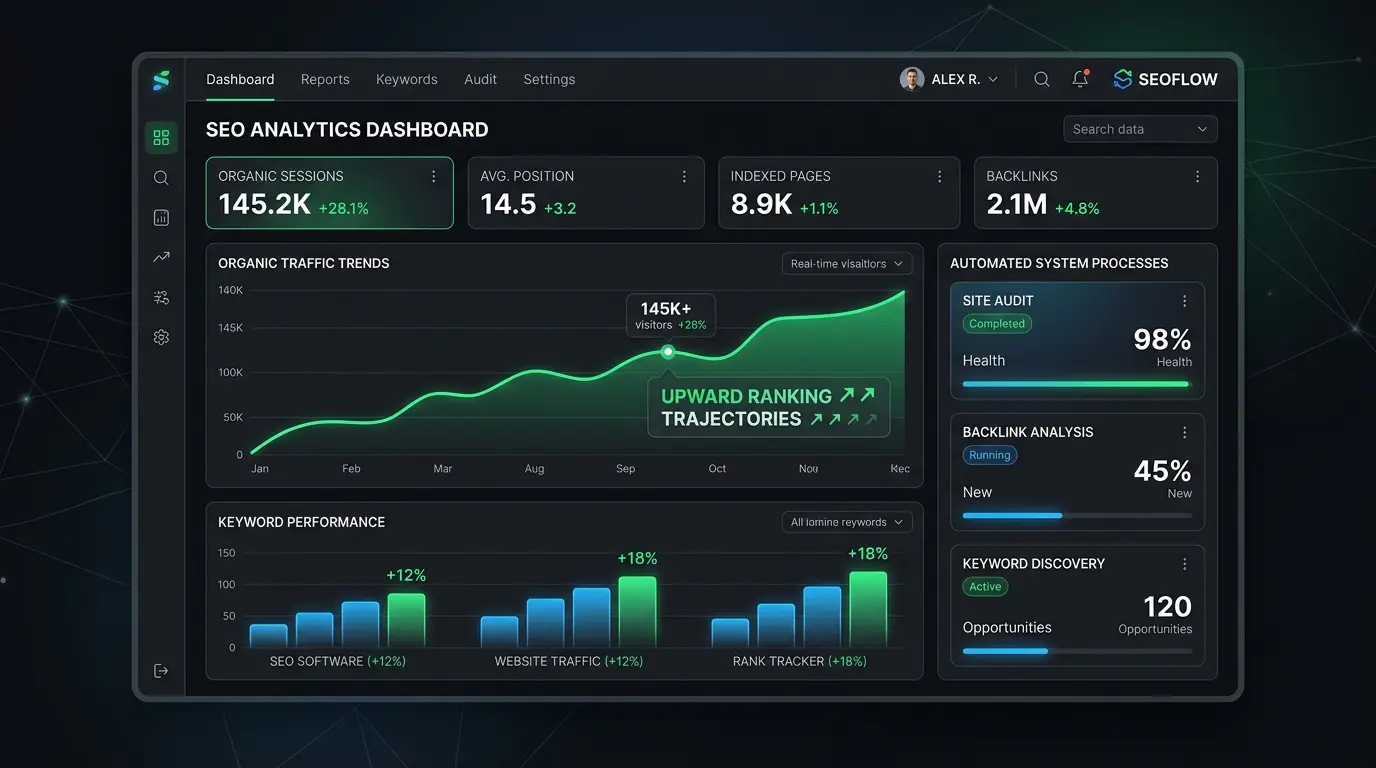
Task: Select the Organic Sessions 145.2K value
Action: pos(265,205)
